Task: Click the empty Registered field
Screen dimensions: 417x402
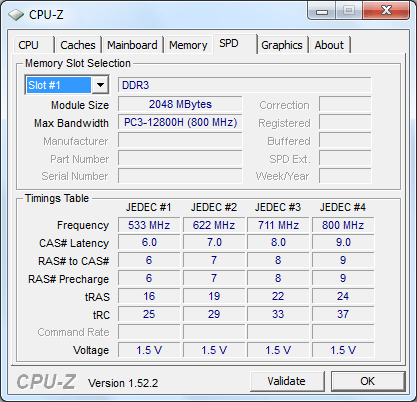Action: (x=345, y=122)
